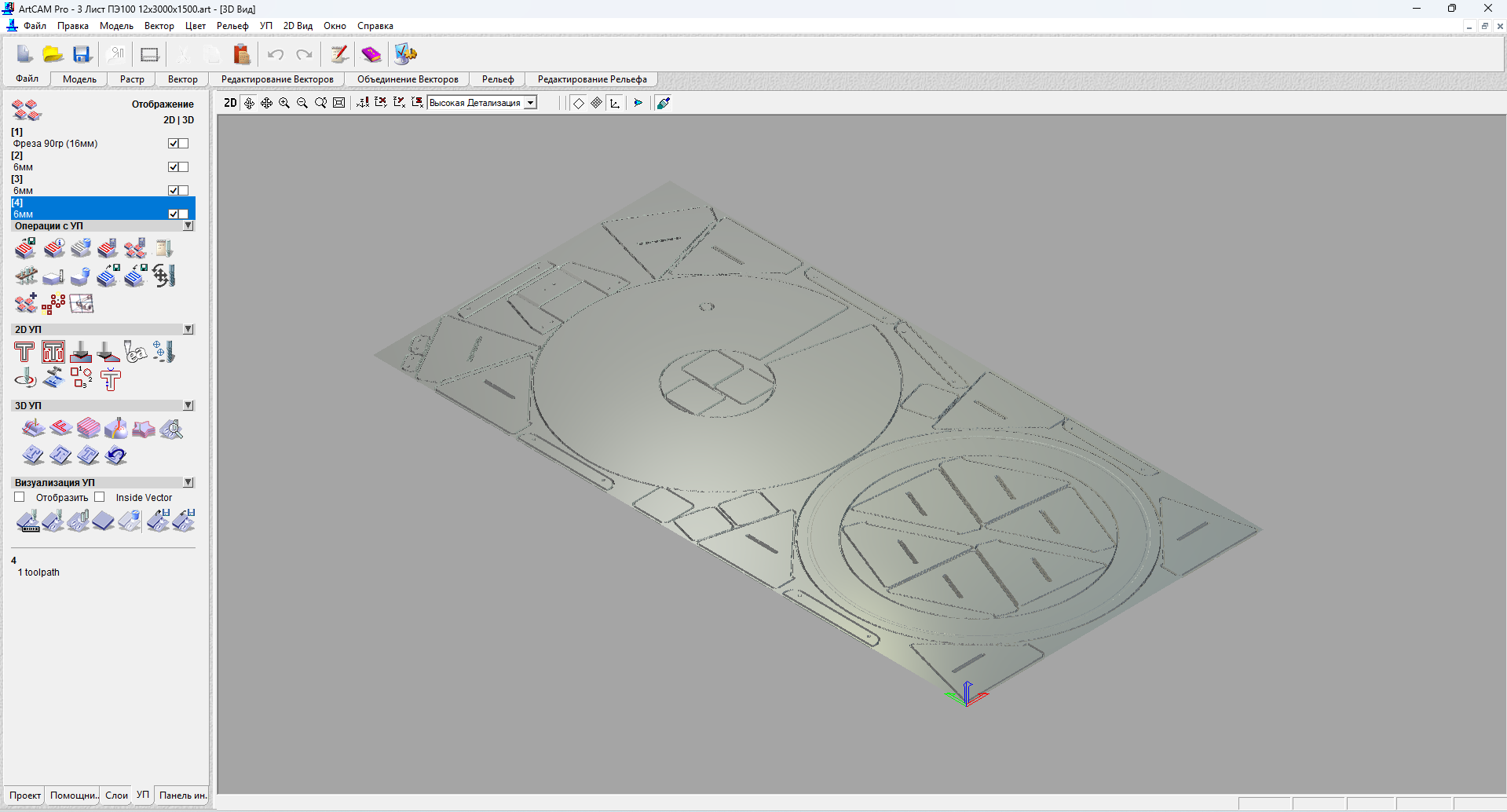
Task: Click the Zoom in magnifier icon
Action: pos(284,103)
